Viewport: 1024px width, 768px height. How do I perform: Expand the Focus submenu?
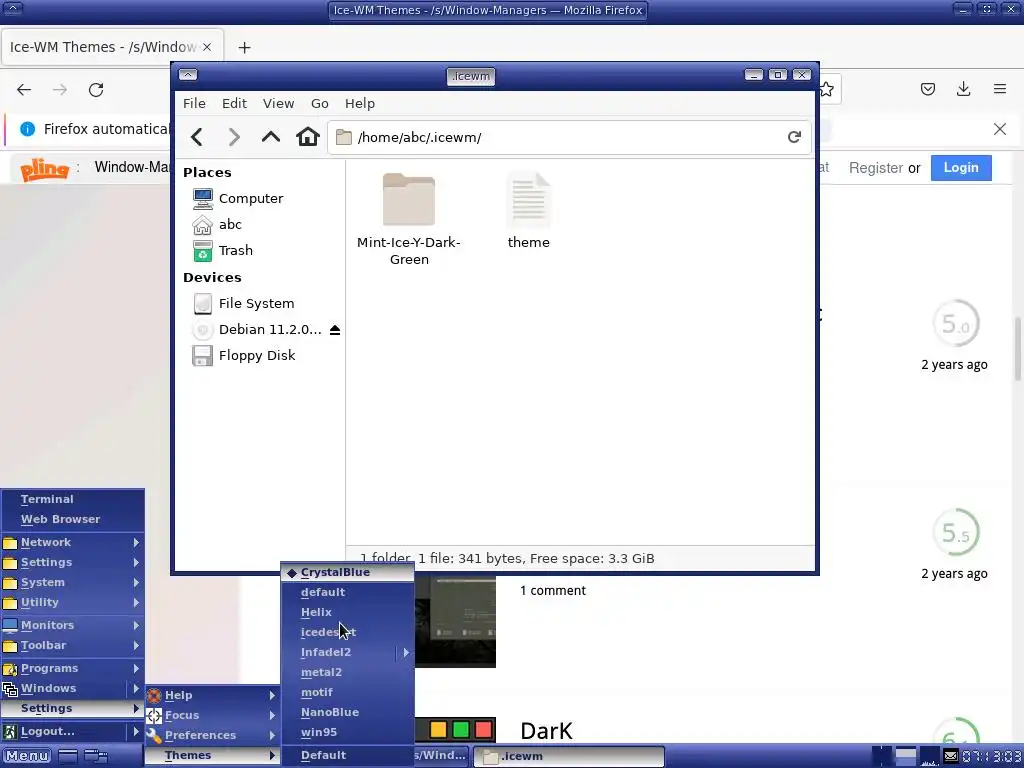[x=213, y=716]
